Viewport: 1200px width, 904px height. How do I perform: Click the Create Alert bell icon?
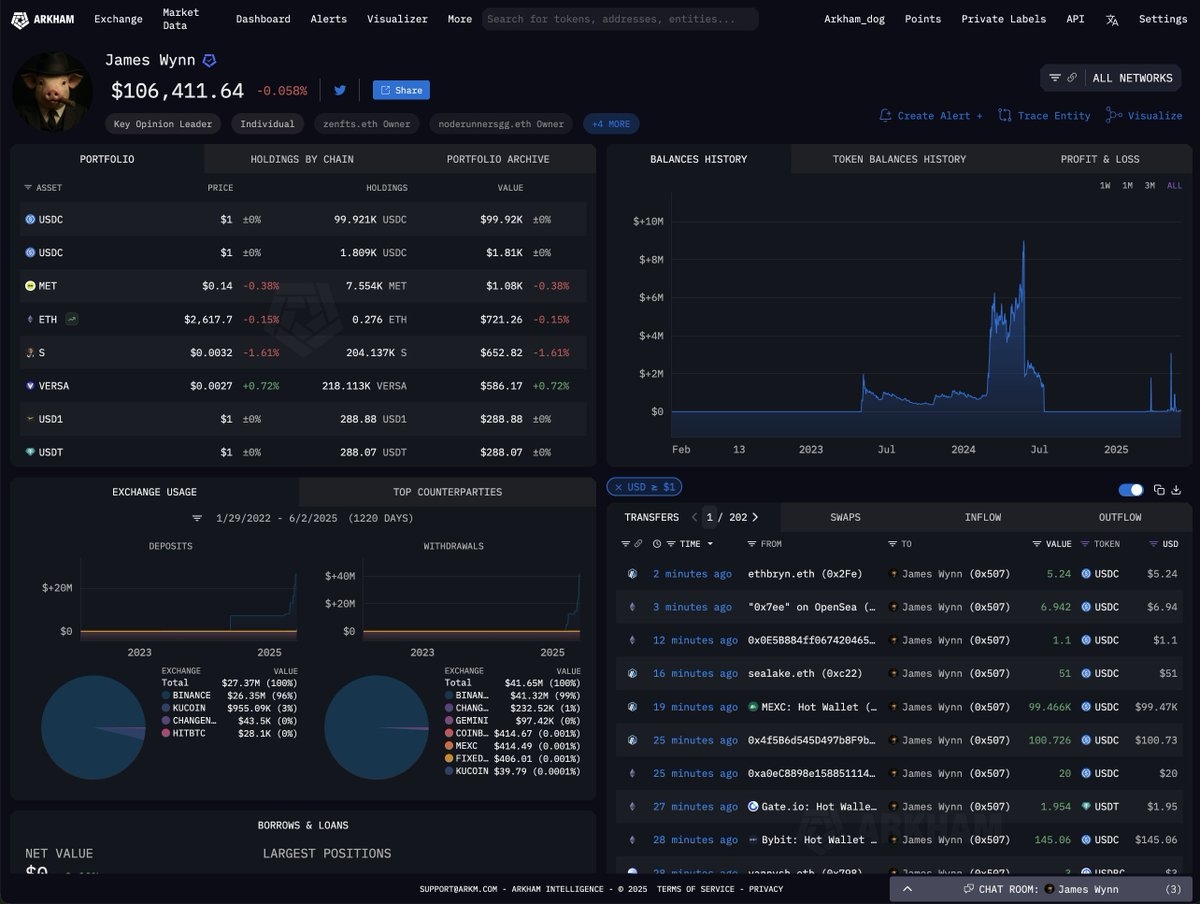[x=885, y=116]
